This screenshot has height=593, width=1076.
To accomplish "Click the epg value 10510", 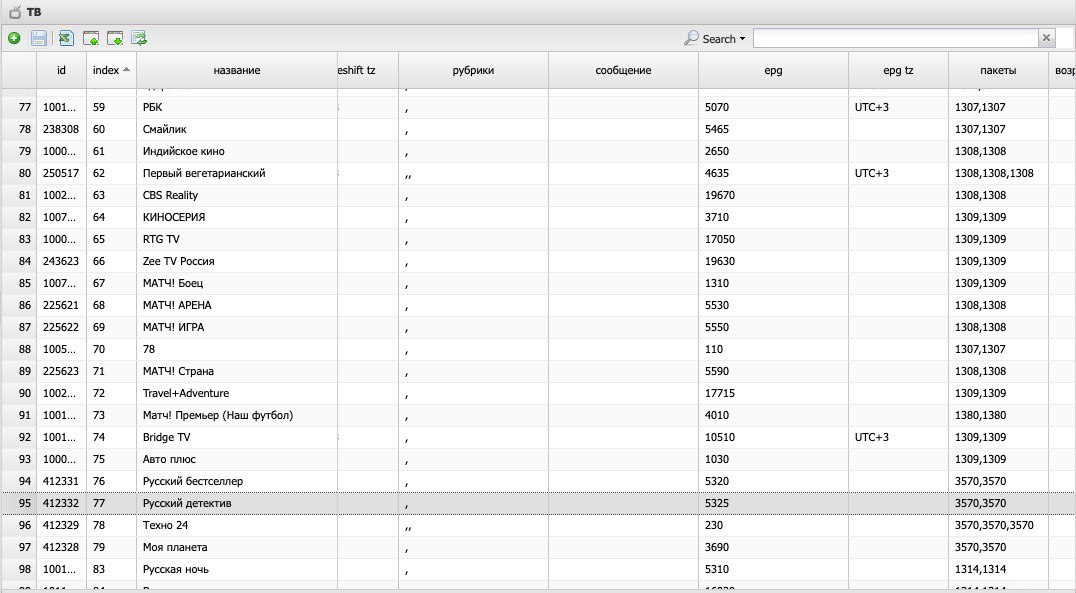I will click(x=720, y=437).
